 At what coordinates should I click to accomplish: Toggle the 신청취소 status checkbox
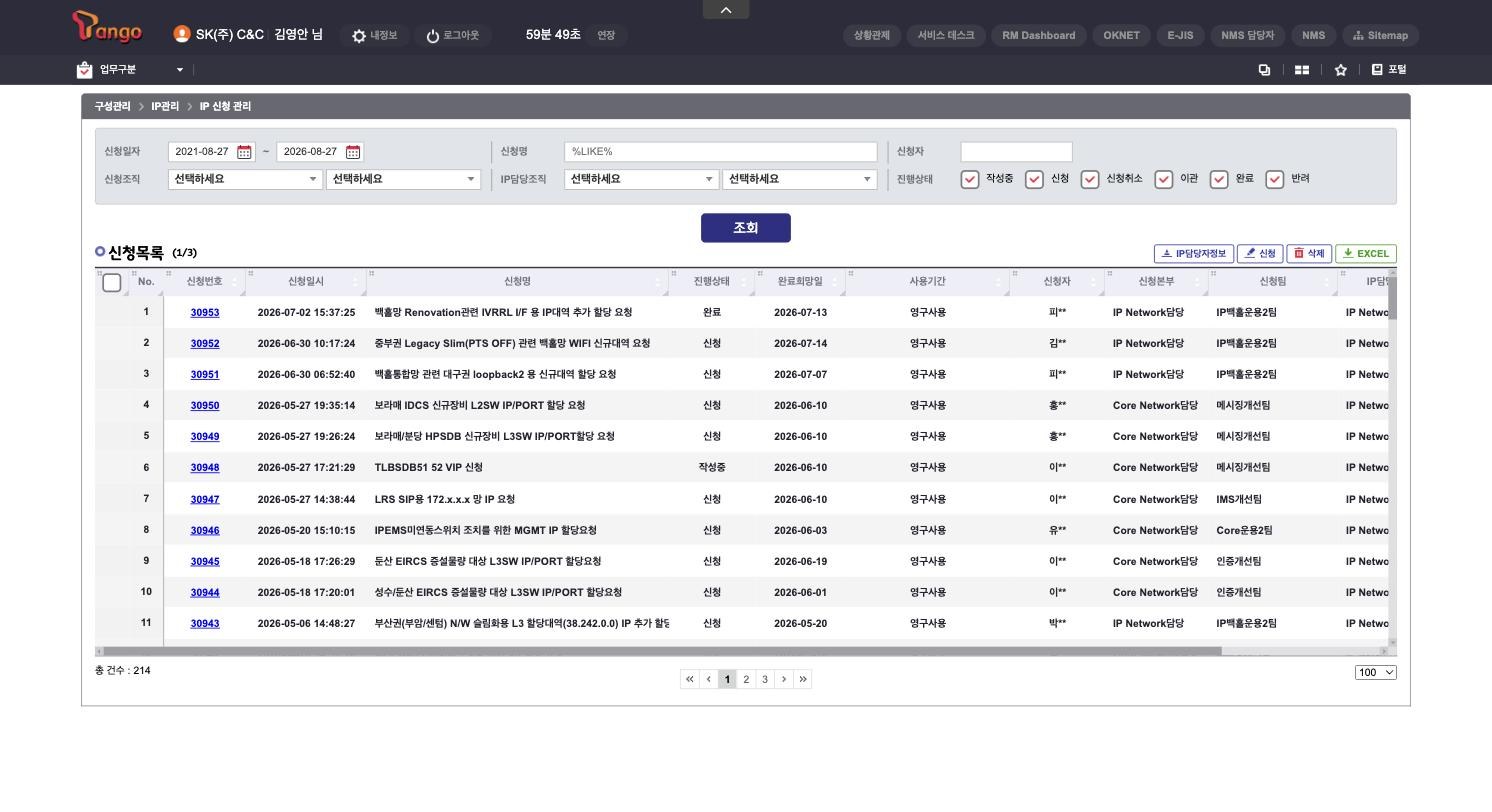(x=1090, y=179)
